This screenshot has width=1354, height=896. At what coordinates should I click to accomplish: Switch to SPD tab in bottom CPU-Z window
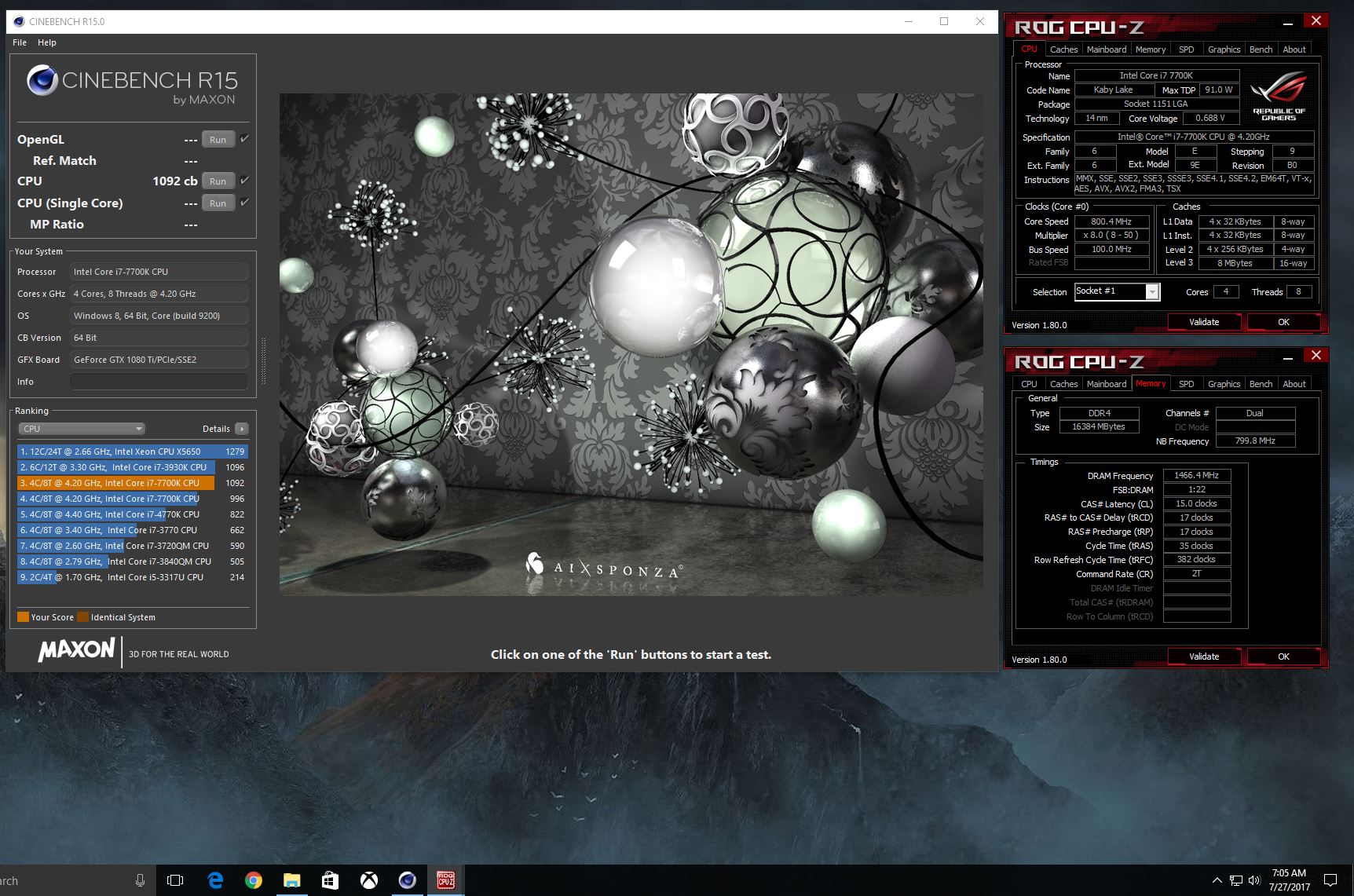tap(1186, 384)
